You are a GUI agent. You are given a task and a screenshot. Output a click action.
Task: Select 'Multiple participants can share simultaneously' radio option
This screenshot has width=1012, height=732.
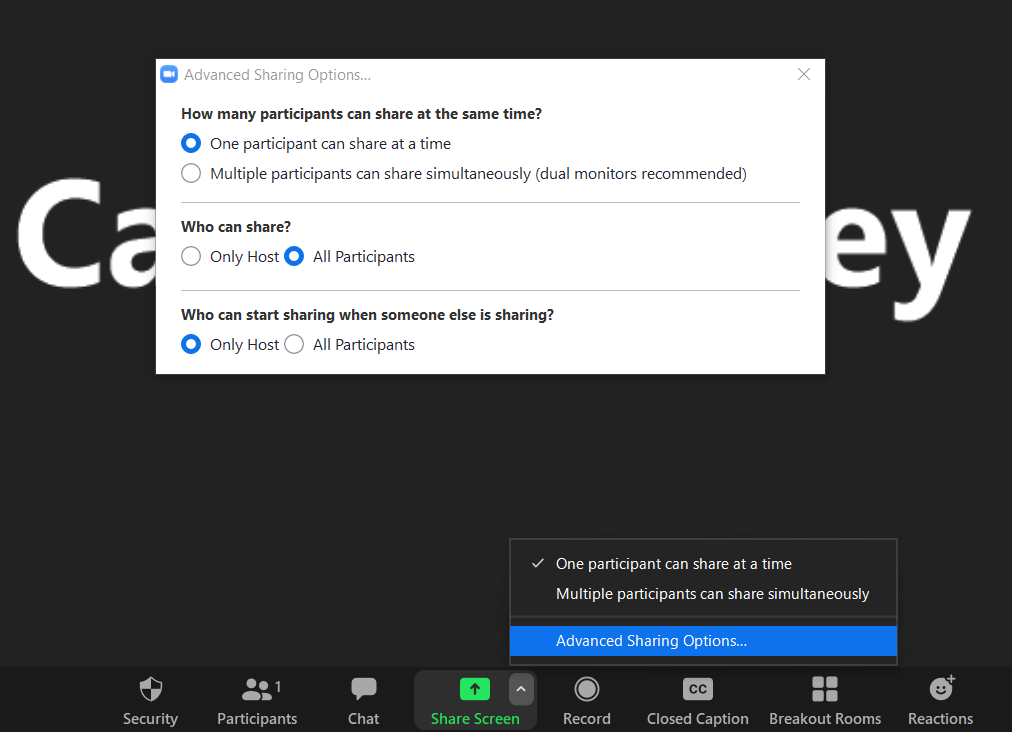191,173
